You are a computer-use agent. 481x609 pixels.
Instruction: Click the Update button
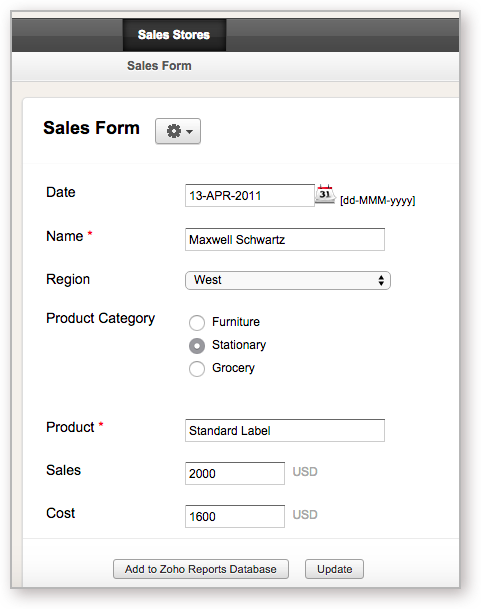pos(334,569)
